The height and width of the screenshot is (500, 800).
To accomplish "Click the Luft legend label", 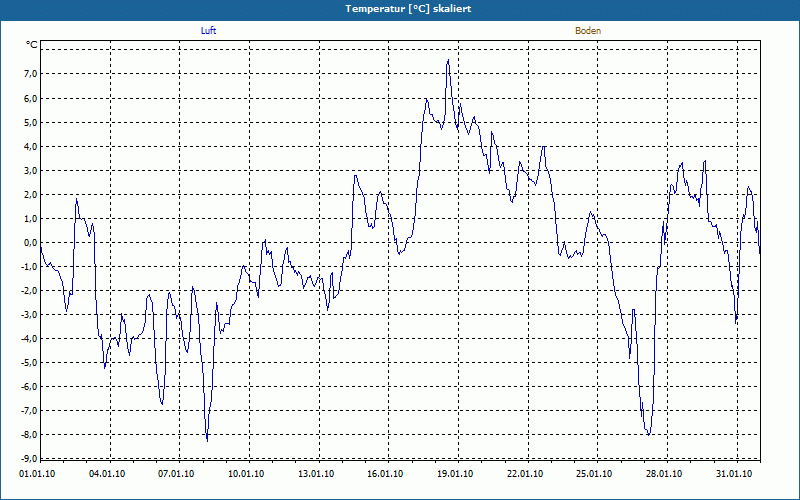I will coord(208,31).
